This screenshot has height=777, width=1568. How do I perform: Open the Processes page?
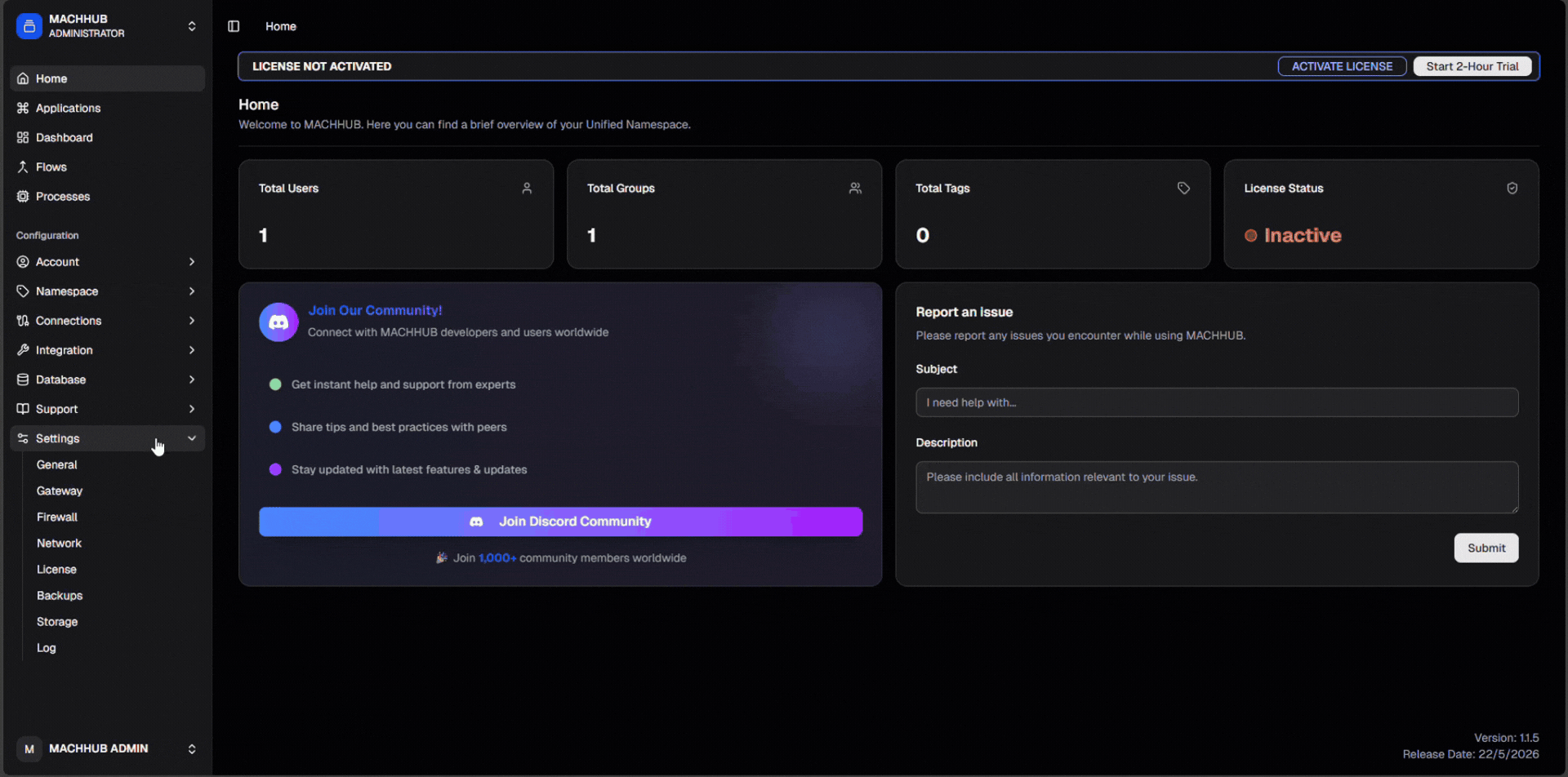point(108,196)
